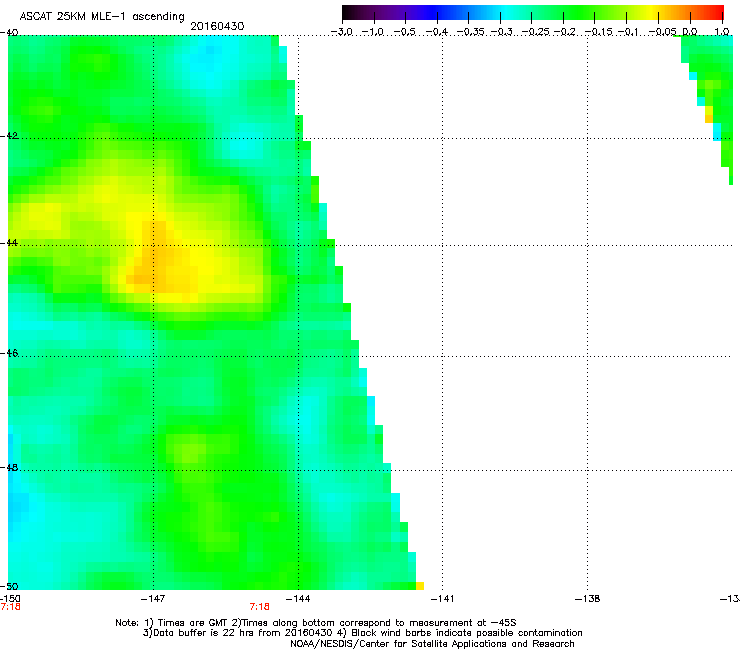Click the 'ASCAT 25KM MLE-1 ascending' title
Image resolution: width=740 pixels, height=650 pixels.
102,17
